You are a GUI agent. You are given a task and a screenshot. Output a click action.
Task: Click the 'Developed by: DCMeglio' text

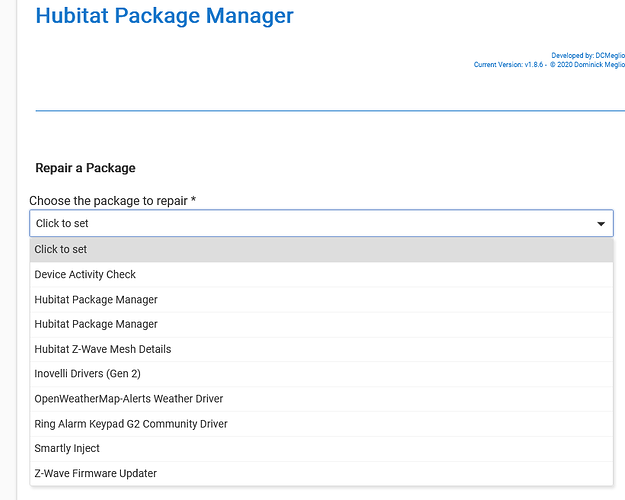click(588, 55)
